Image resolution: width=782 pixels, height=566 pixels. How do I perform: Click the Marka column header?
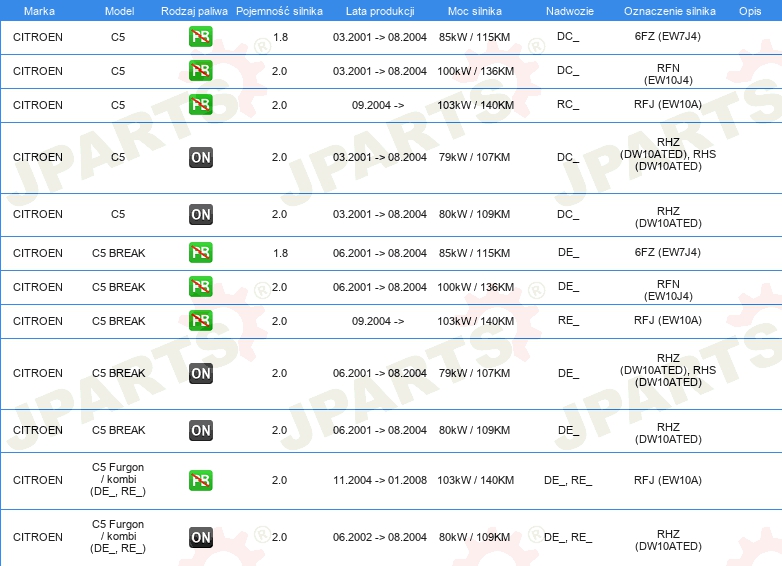[x=39, y=11]
